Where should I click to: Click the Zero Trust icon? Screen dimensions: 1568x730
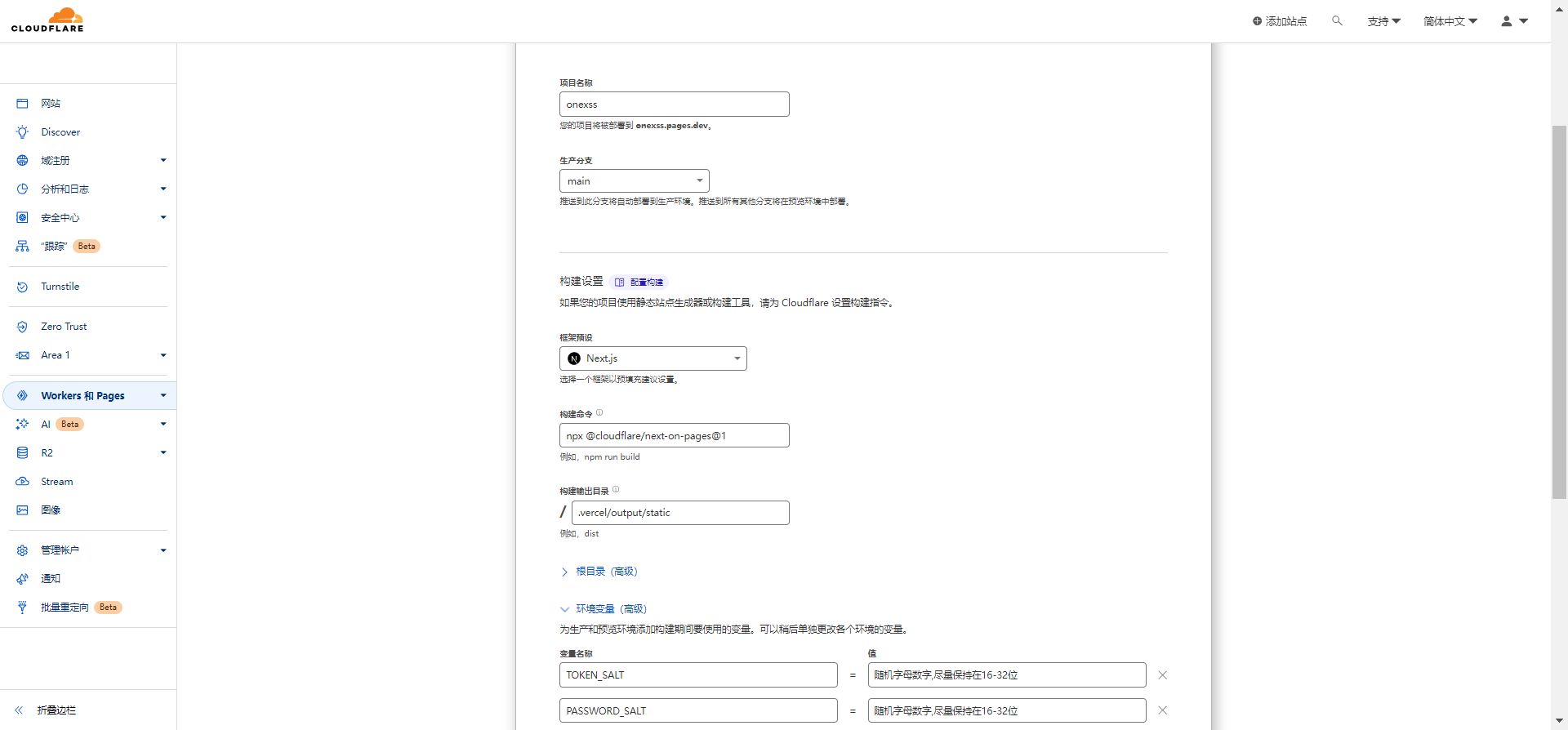pyautogui.click(x=22, y=327)
